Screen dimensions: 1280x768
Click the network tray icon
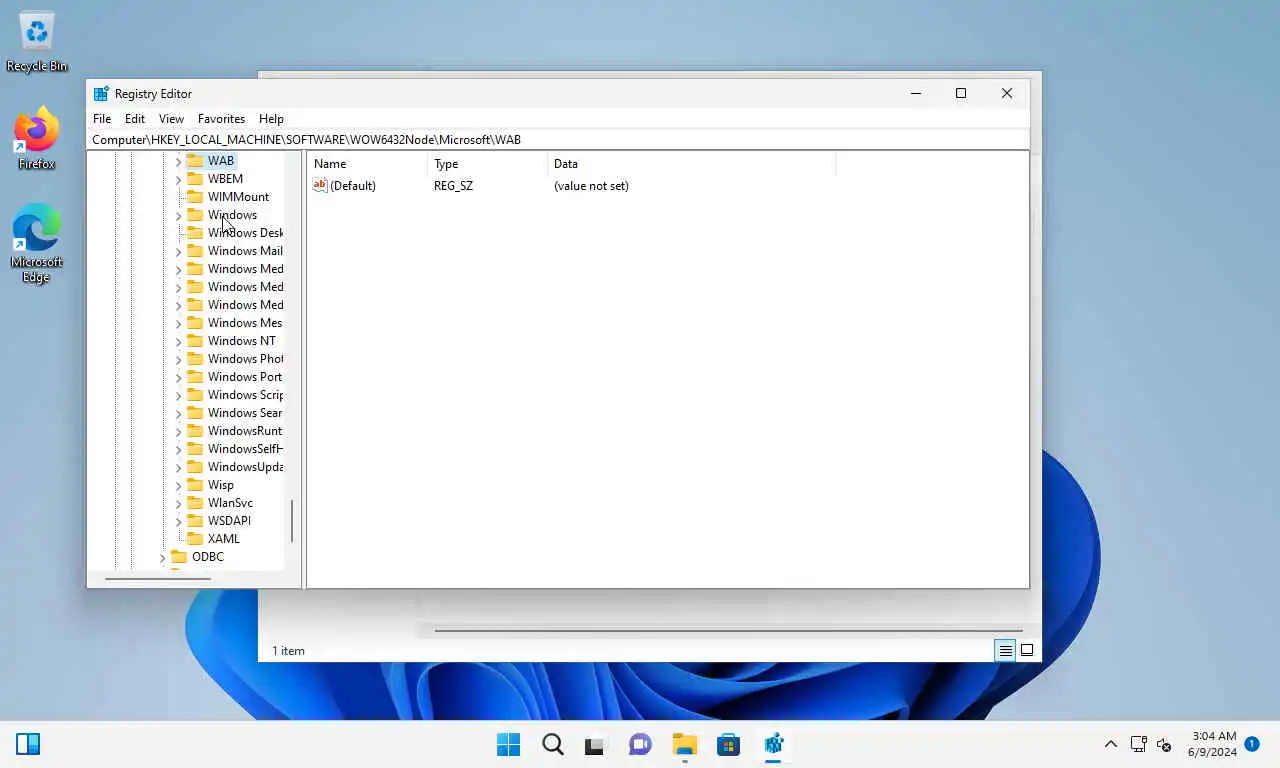tap(1138, 744)
